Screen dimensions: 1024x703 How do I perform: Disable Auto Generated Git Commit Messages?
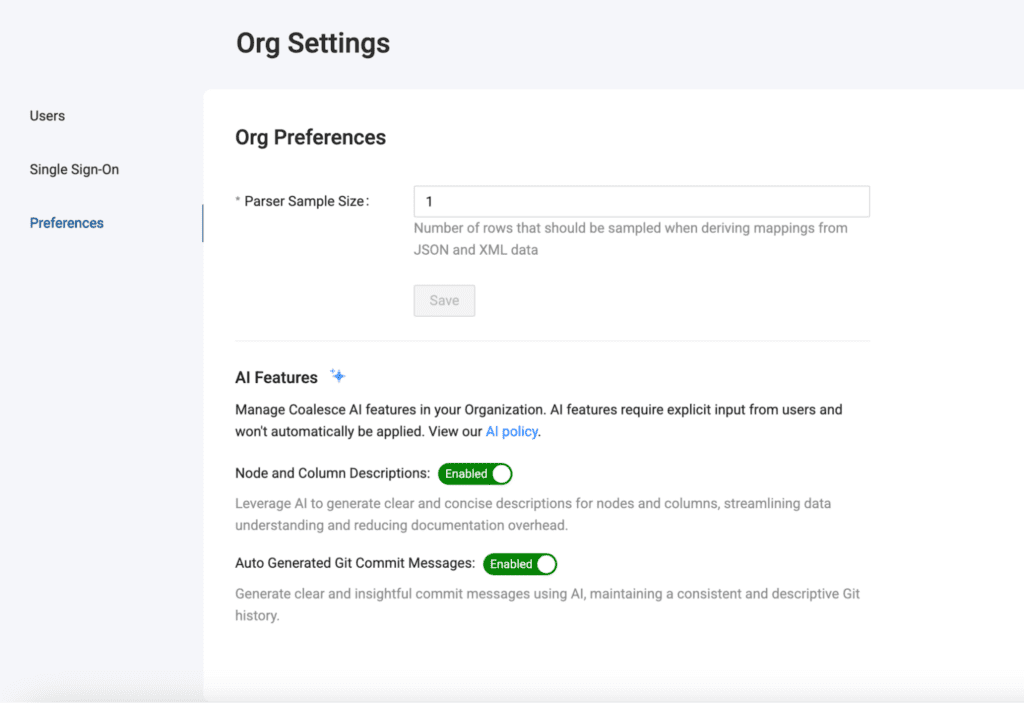520,564
